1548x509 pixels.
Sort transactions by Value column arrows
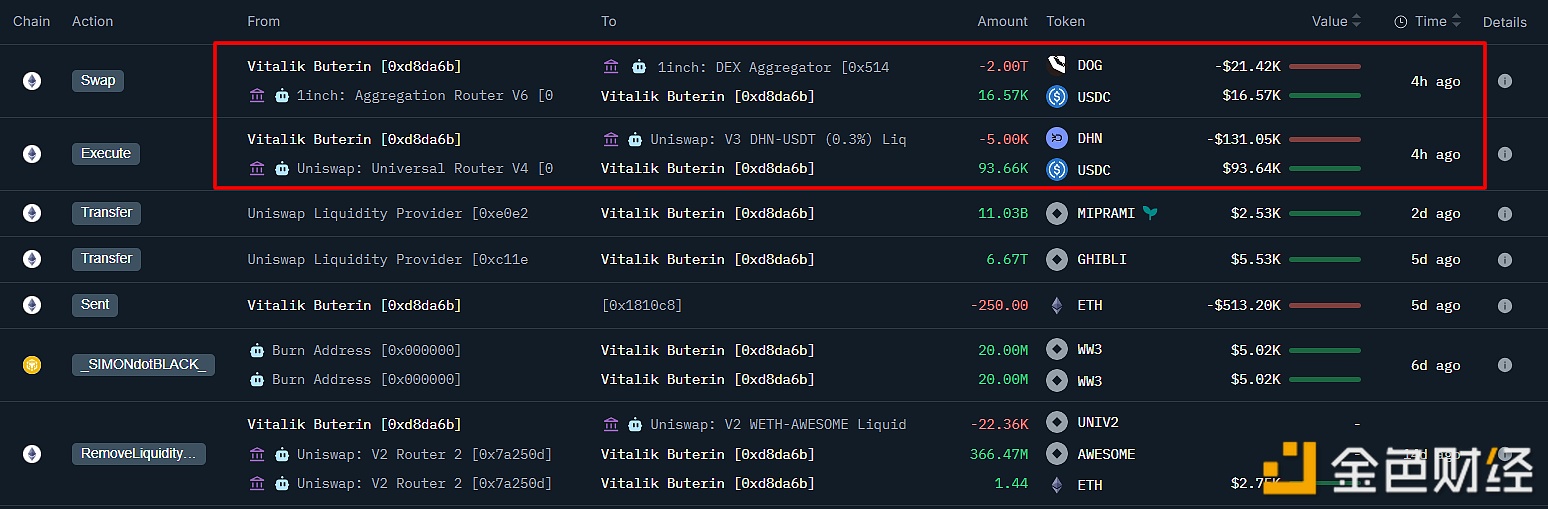(x=1356, y=21)
